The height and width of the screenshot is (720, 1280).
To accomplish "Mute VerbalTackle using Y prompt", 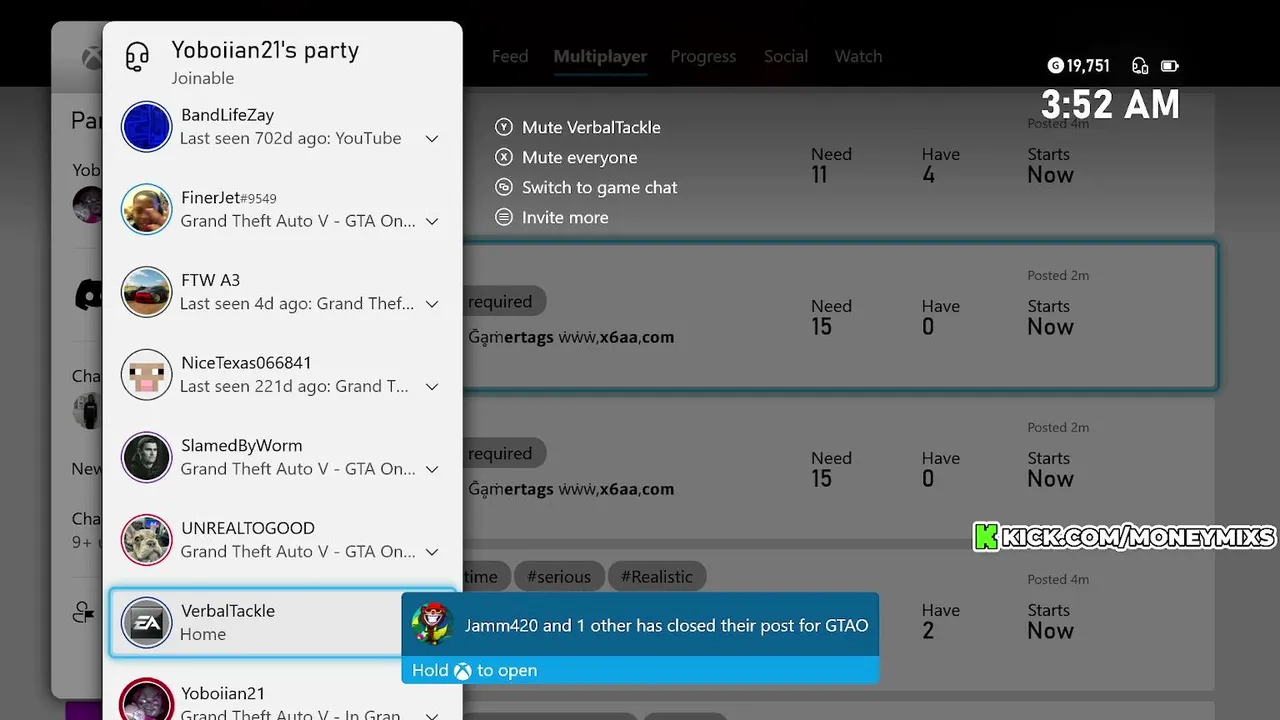I will 578,127.
